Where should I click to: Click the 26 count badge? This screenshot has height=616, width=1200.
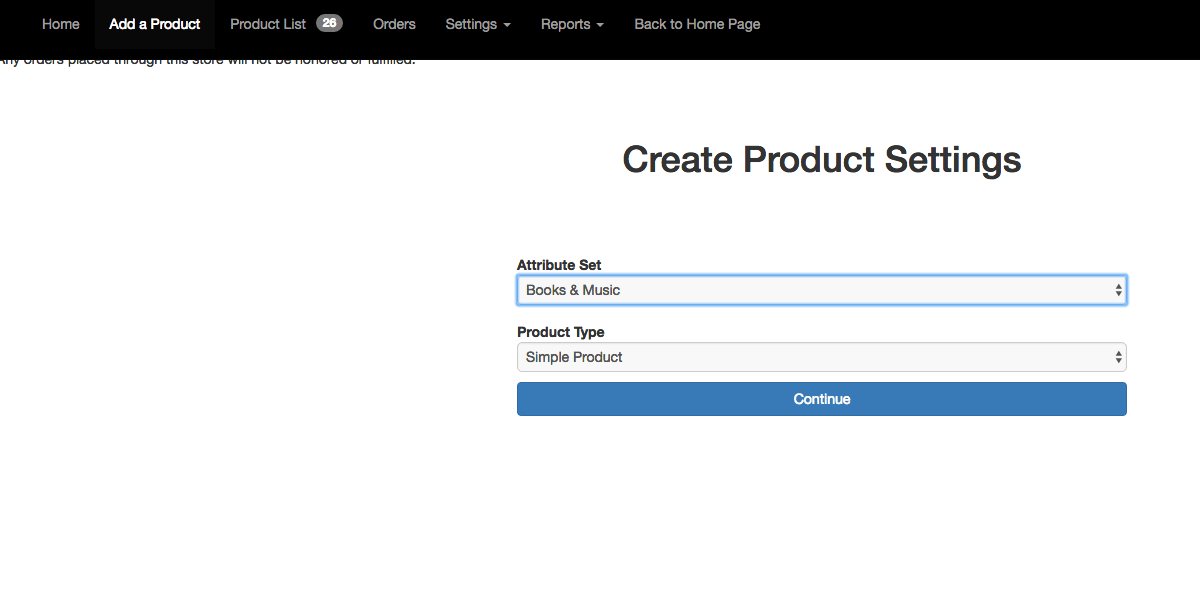click(329, 23)
